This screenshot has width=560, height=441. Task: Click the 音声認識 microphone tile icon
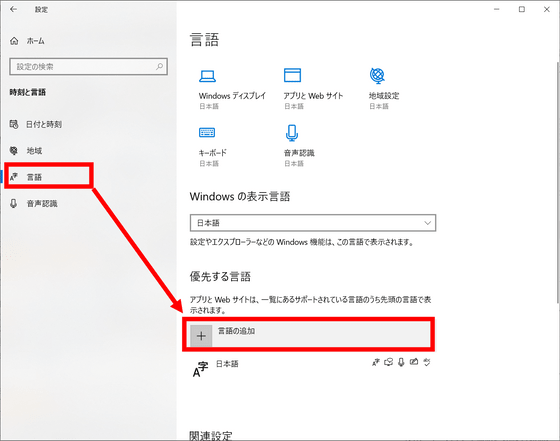point(292,132)
